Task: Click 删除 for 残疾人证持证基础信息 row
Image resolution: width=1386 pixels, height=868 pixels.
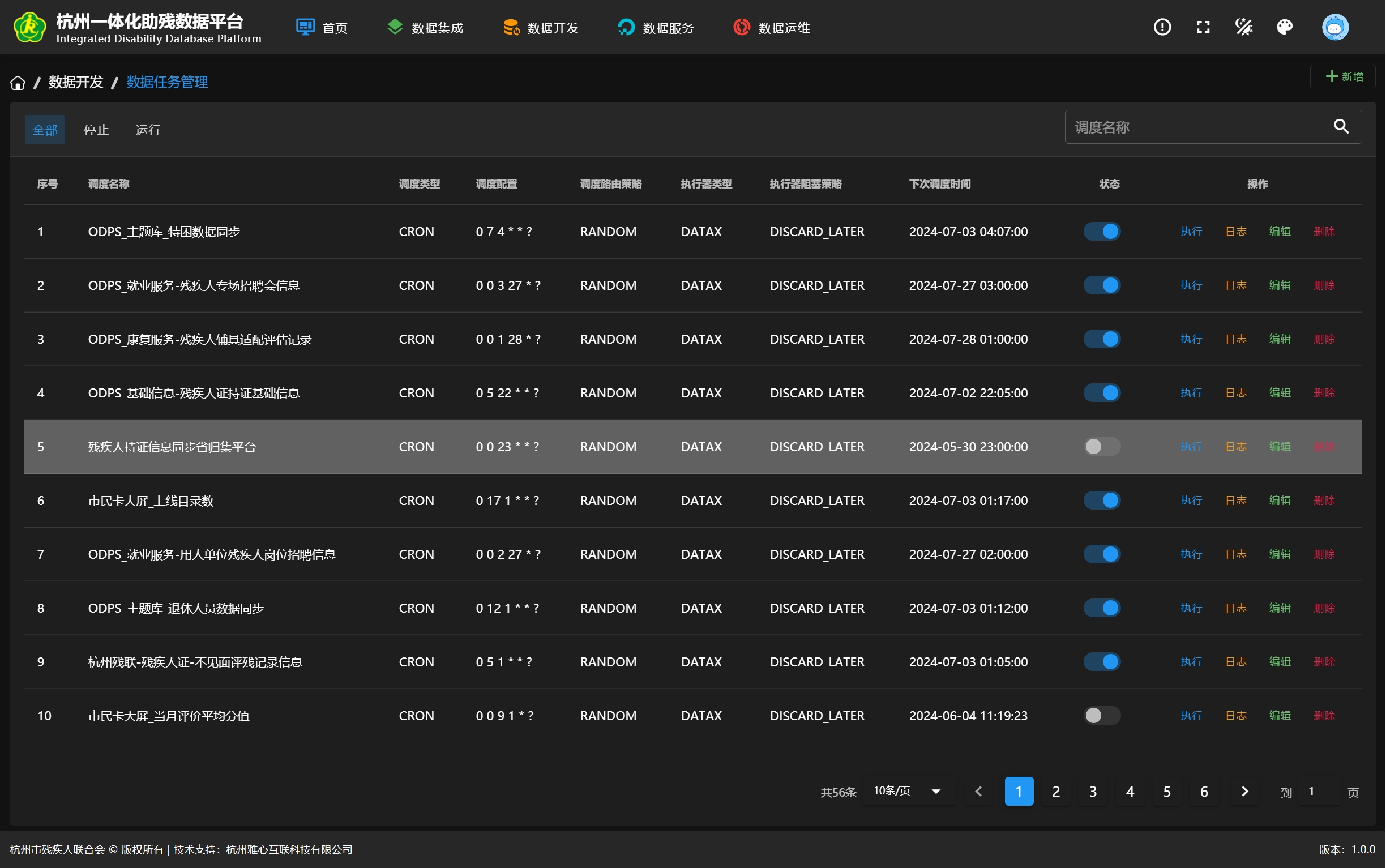Action: point(1325,394)
